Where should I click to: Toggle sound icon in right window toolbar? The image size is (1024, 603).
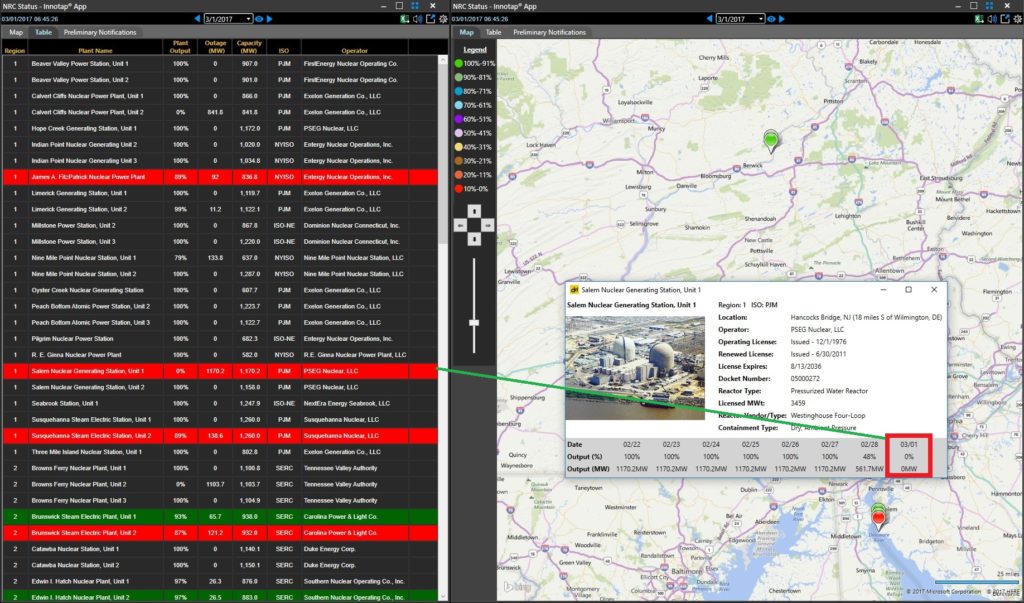tap(993, 19)
